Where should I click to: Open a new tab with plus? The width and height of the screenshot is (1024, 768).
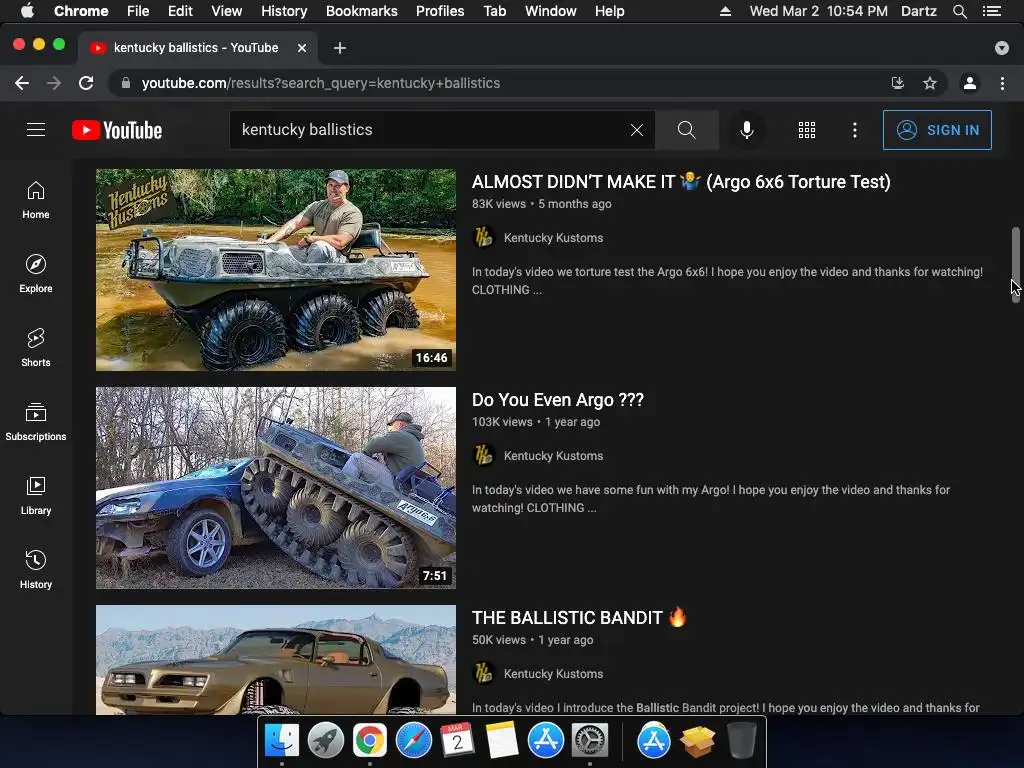(340, 48)
